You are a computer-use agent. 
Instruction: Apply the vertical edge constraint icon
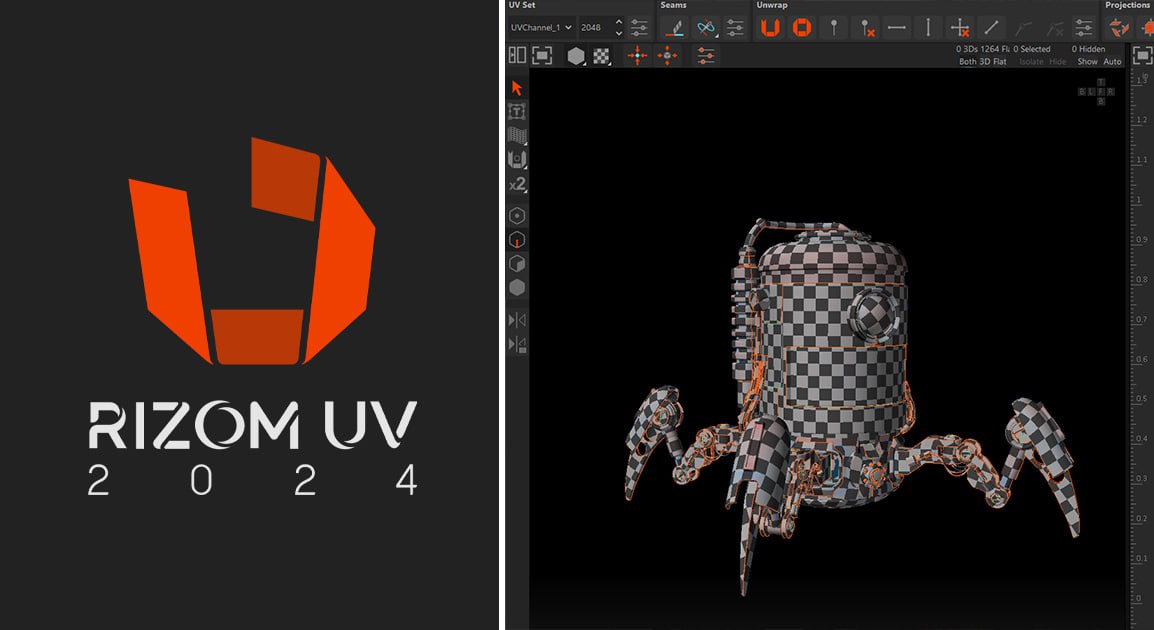coord(928,28)
